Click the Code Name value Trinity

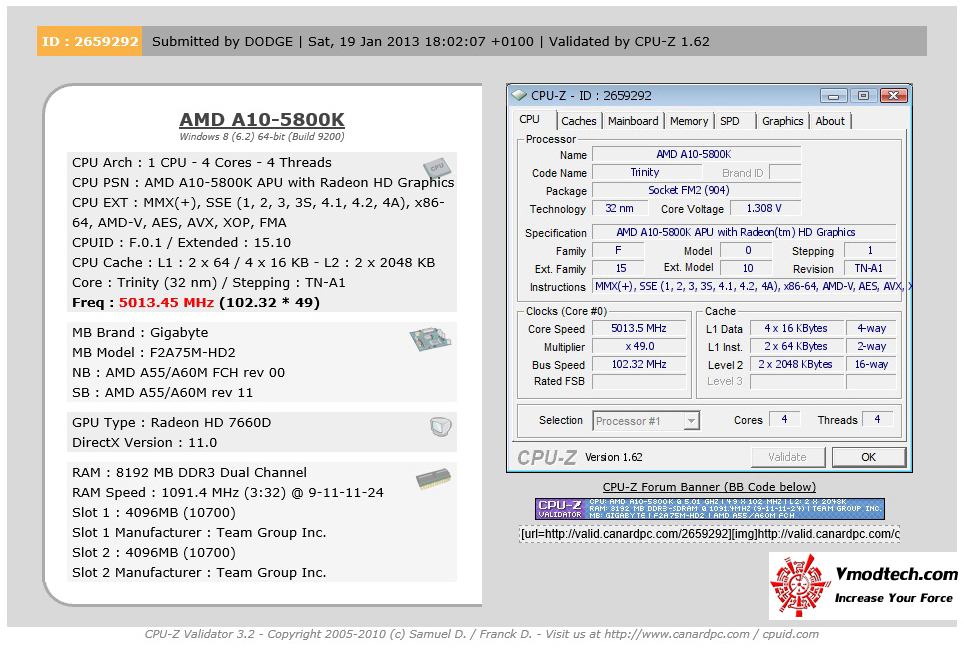tap(647, 172)
